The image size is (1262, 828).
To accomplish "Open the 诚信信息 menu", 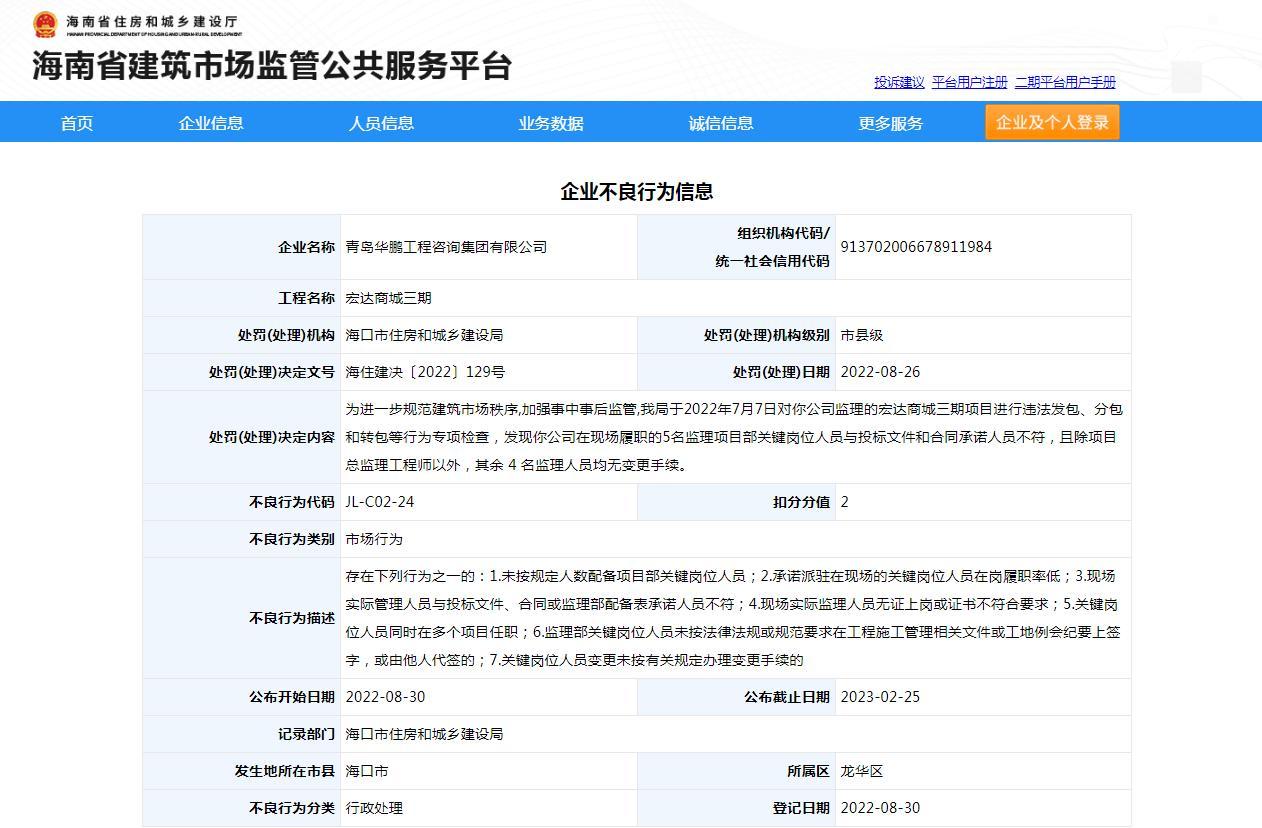I will click(721, 123).
